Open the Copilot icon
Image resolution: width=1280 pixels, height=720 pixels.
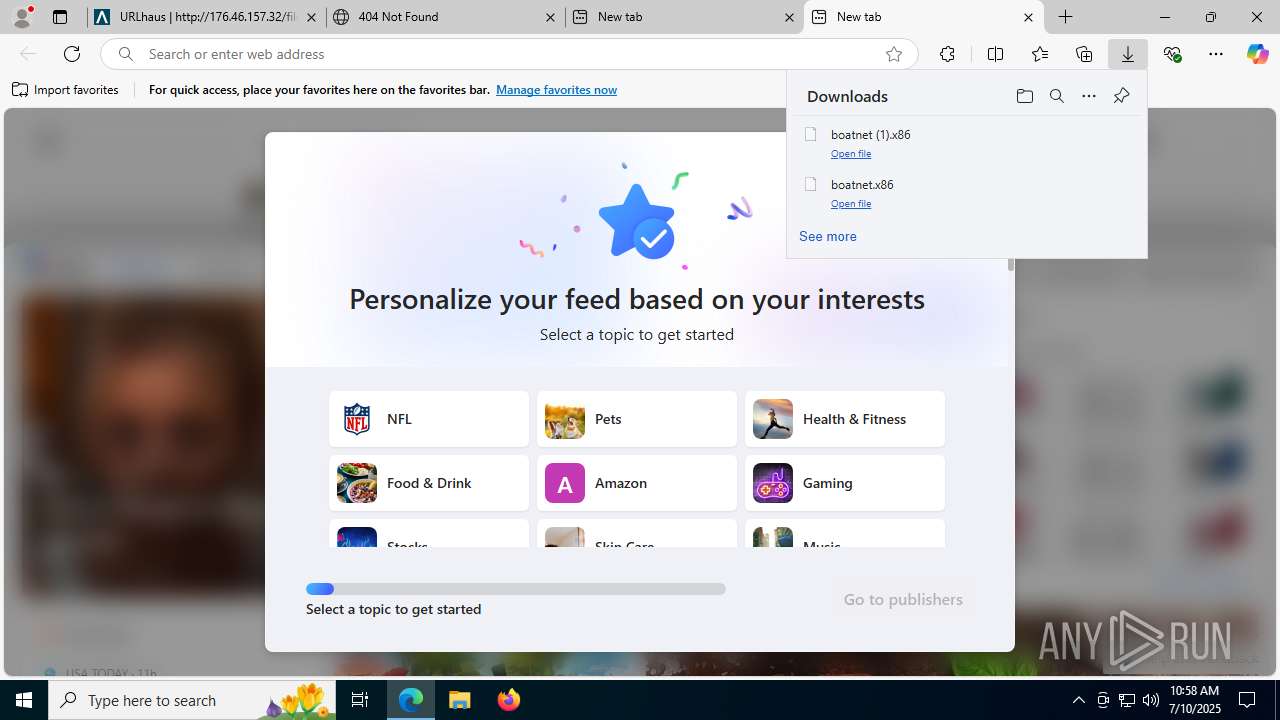(x=1257, y=54)
